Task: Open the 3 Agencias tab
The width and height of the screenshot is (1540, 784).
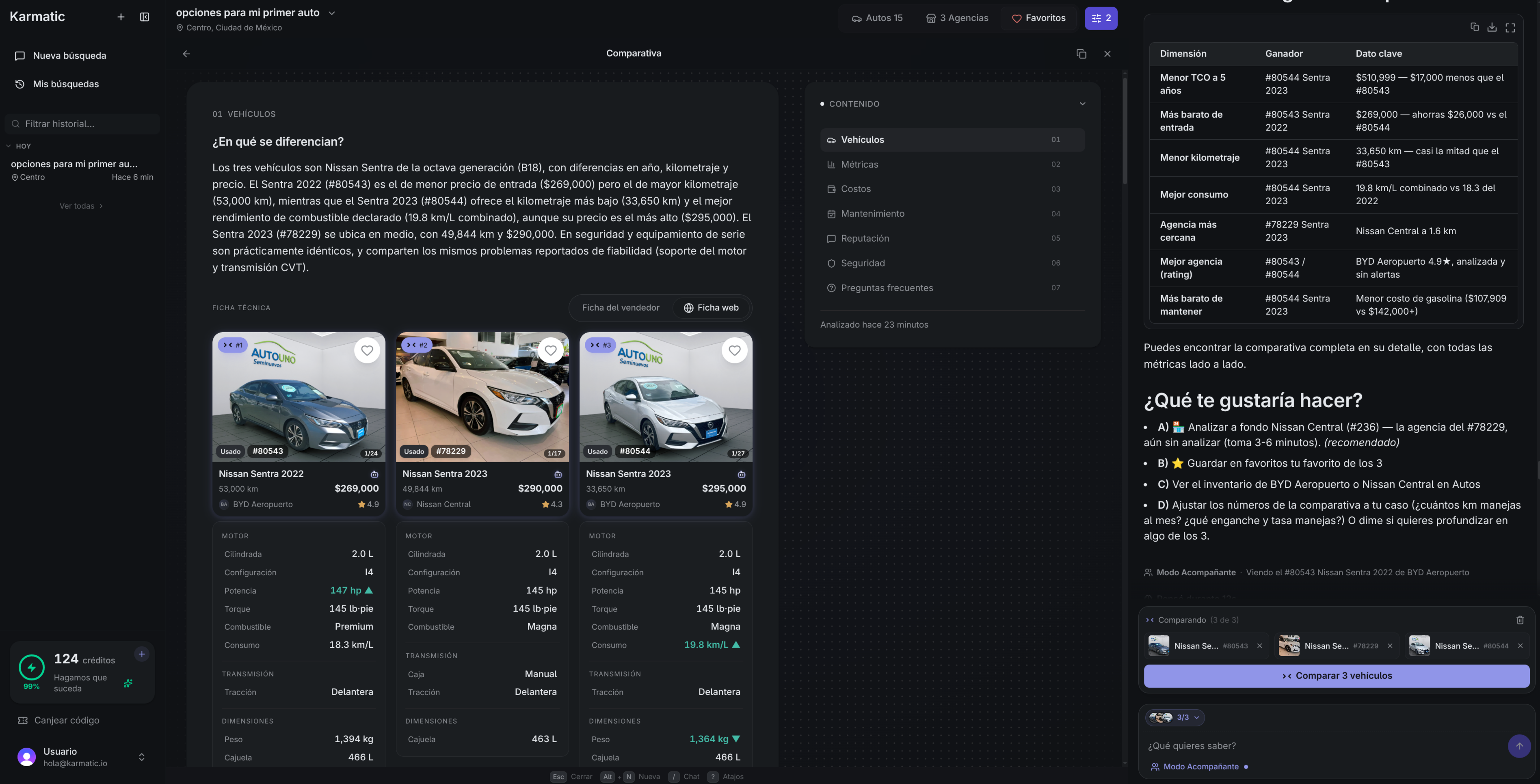Action: 957,18
